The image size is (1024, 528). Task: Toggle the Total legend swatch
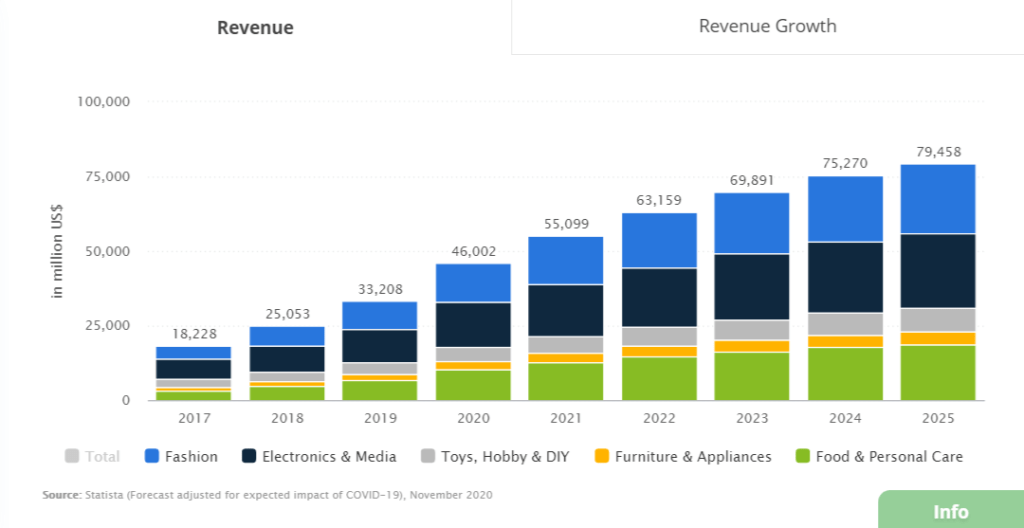tap(72, 456)
